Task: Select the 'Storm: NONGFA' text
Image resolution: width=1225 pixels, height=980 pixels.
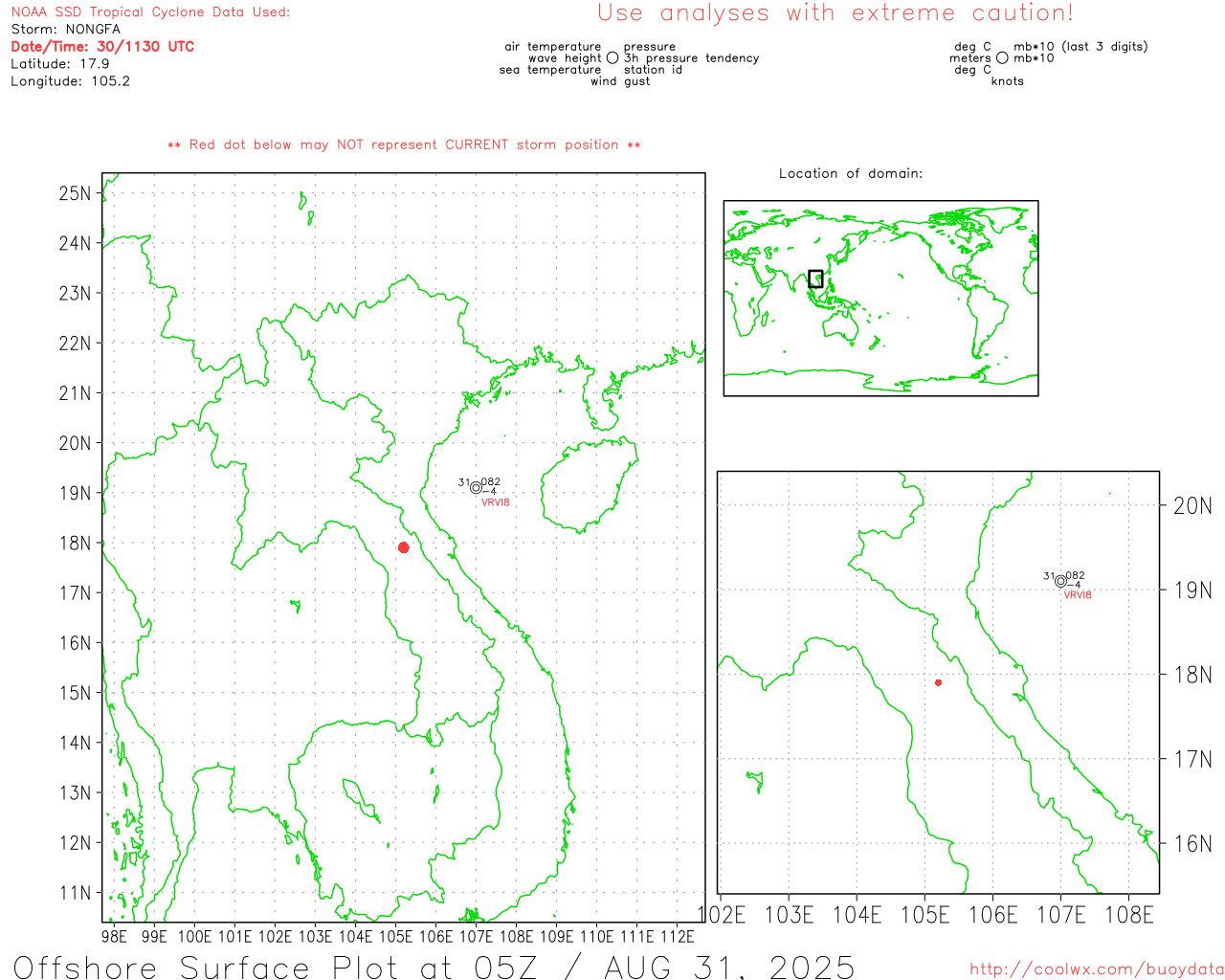Action: 66,29
